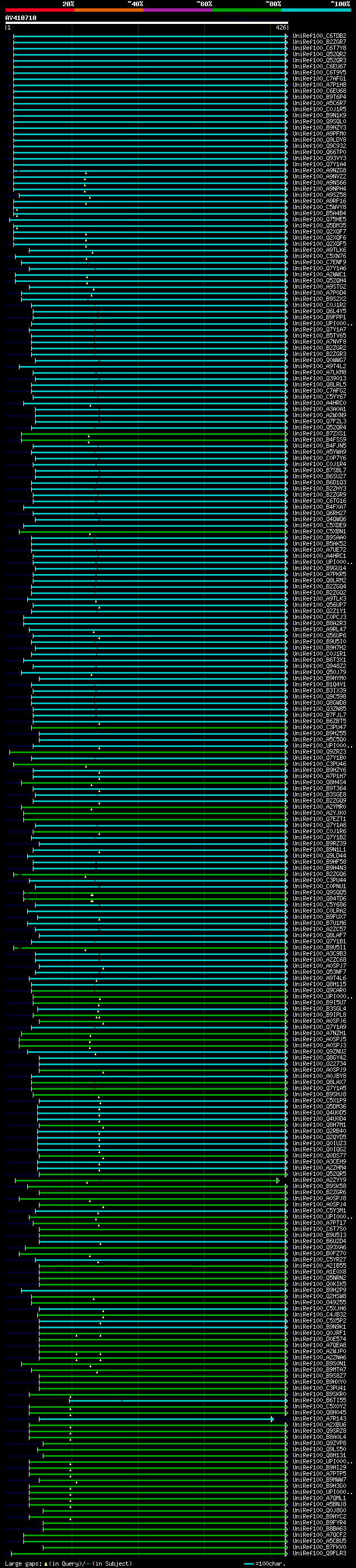Click hit label UniRef100_C5Y686
This screenshot has height=1568, width=356.
319,904
